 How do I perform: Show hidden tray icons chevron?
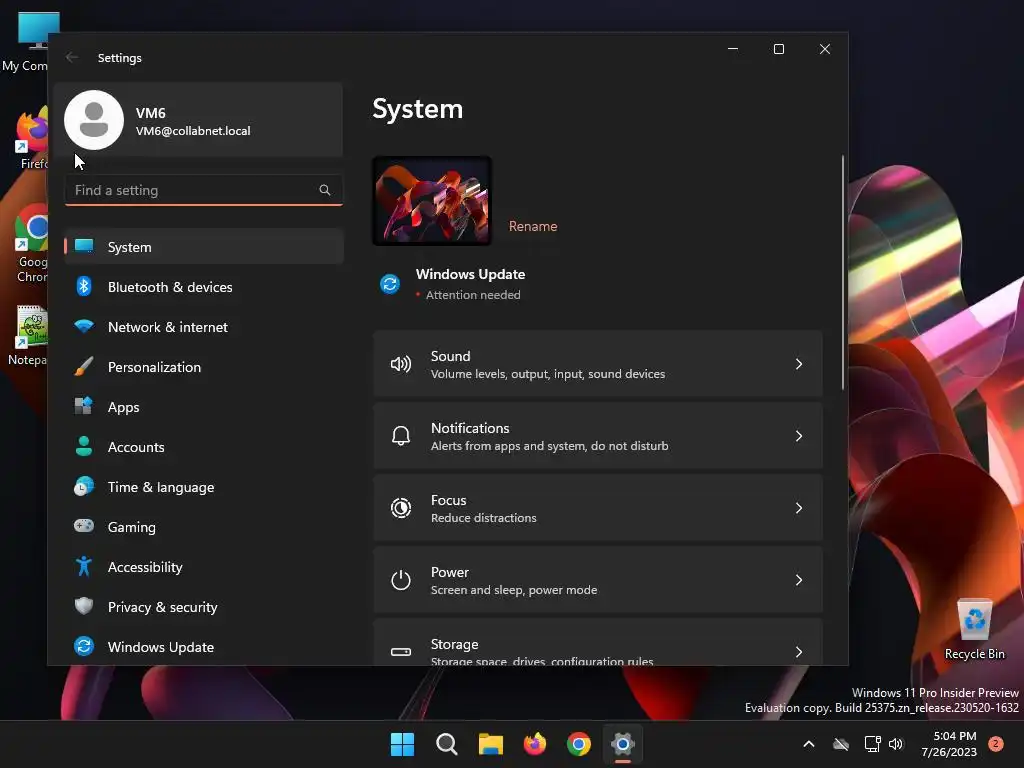[x=808, y=744]
